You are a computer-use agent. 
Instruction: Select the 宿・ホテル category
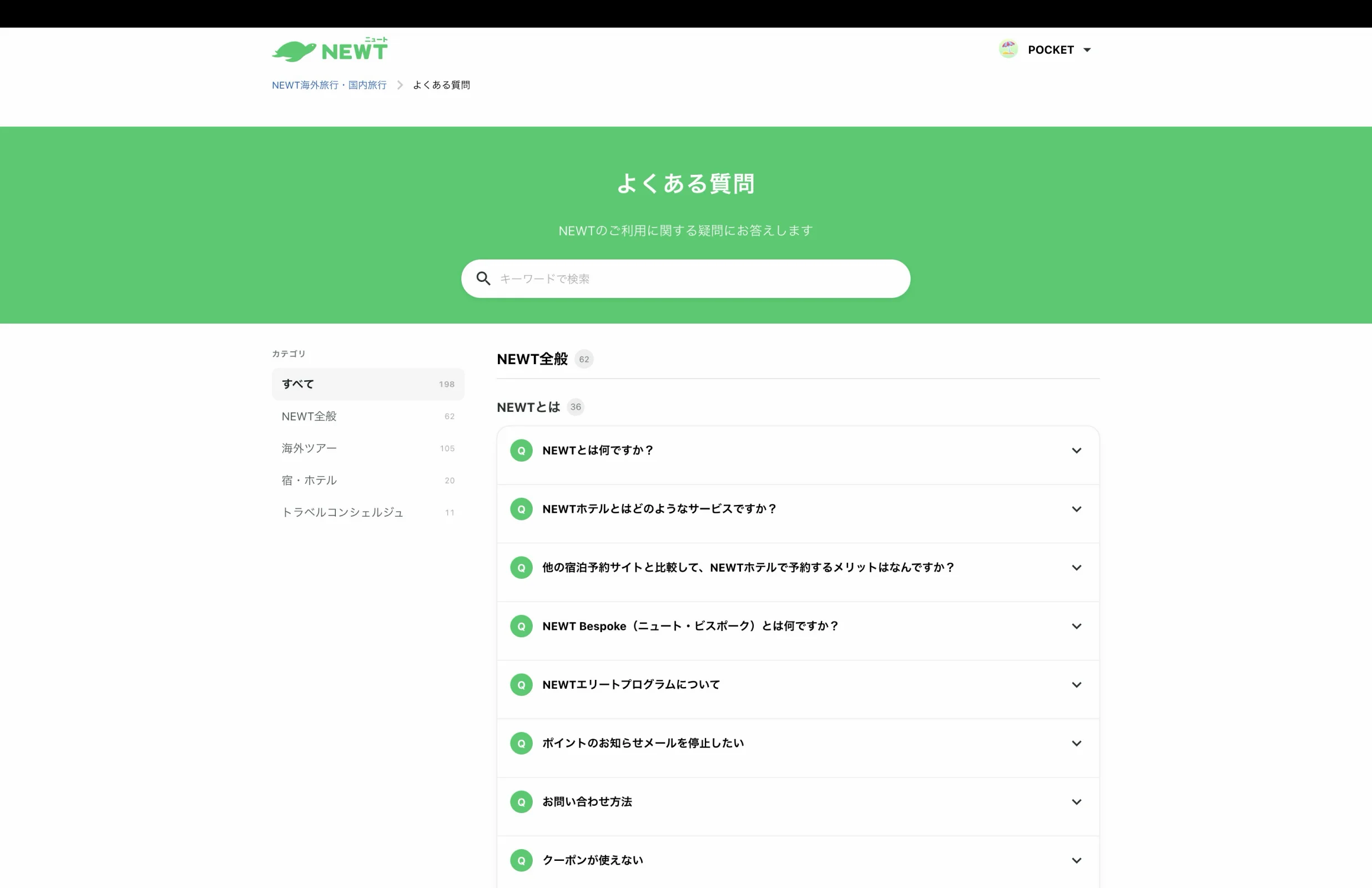click(x=368, y=480)
